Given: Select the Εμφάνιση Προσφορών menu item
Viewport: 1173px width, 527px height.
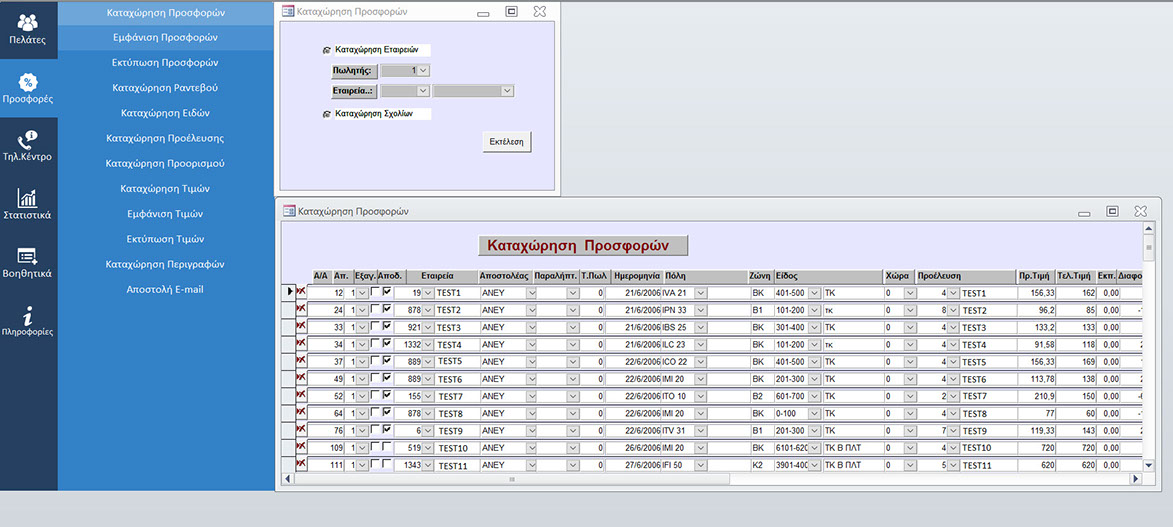Looking at the screenshot, I should 165,38.
